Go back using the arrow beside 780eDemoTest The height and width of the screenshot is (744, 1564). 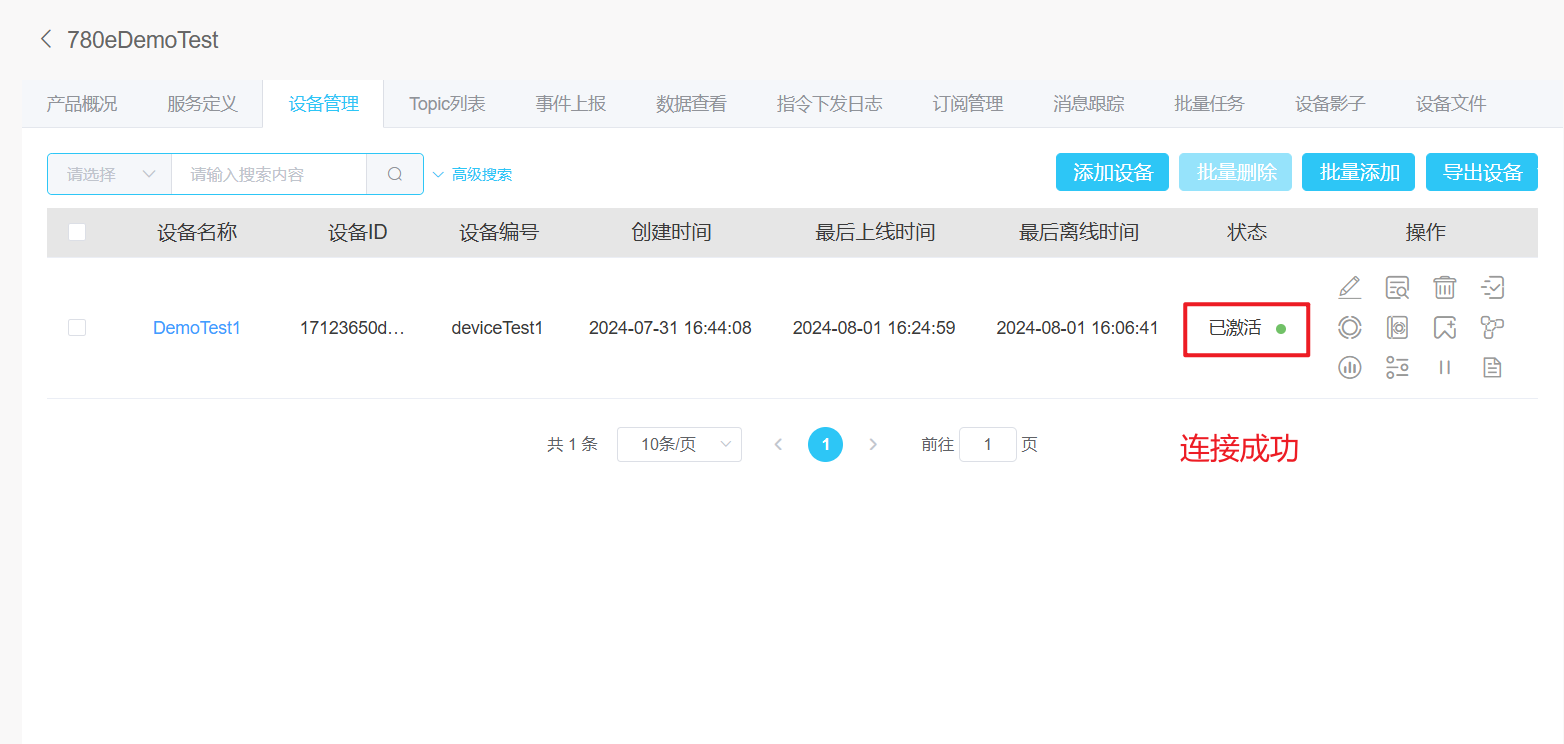[x=45, y=40]
